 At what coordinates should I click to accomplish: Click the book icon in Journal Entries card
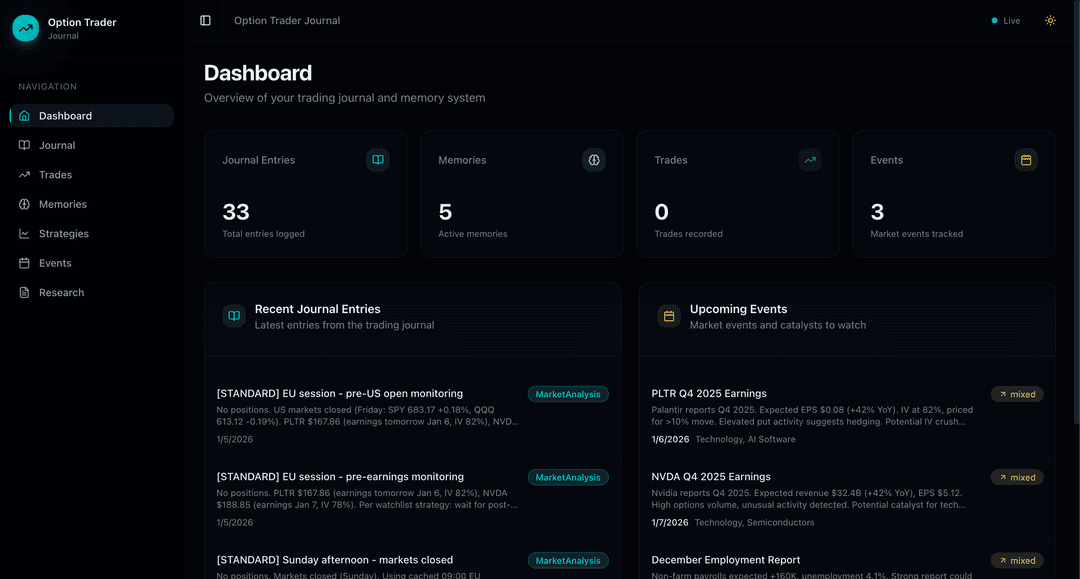(377, 160)
